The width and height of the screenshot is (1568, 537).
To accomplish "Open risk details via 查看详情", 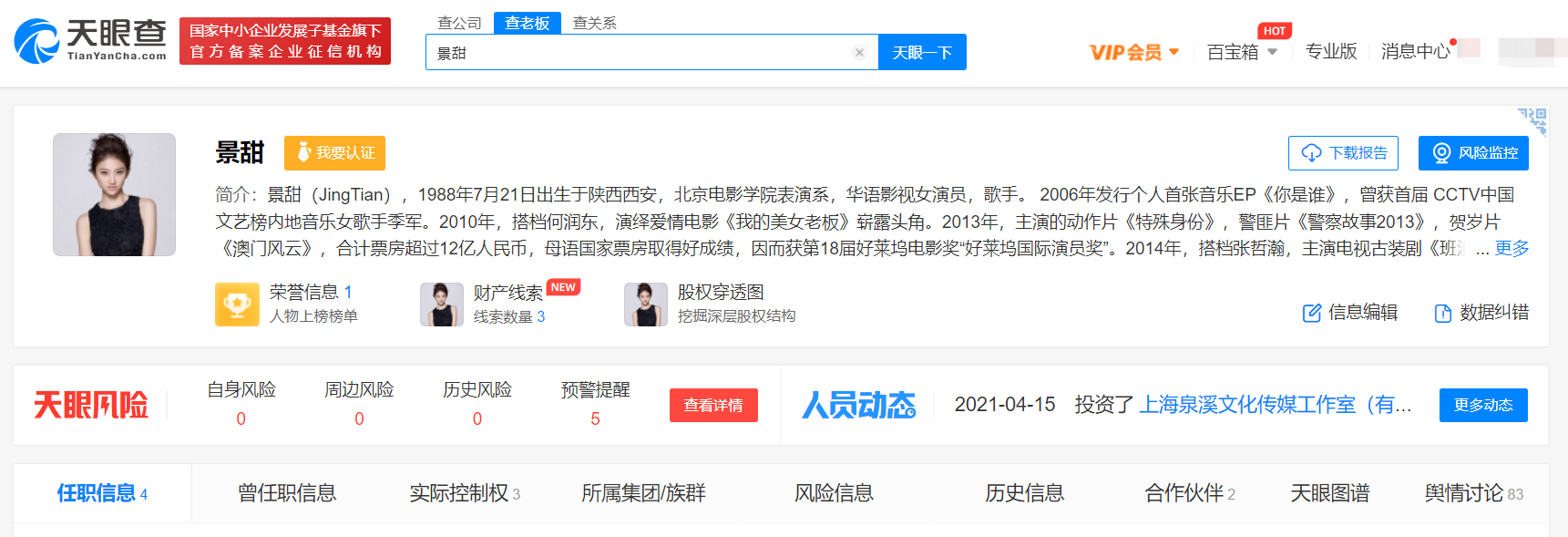I will [713, 405].
